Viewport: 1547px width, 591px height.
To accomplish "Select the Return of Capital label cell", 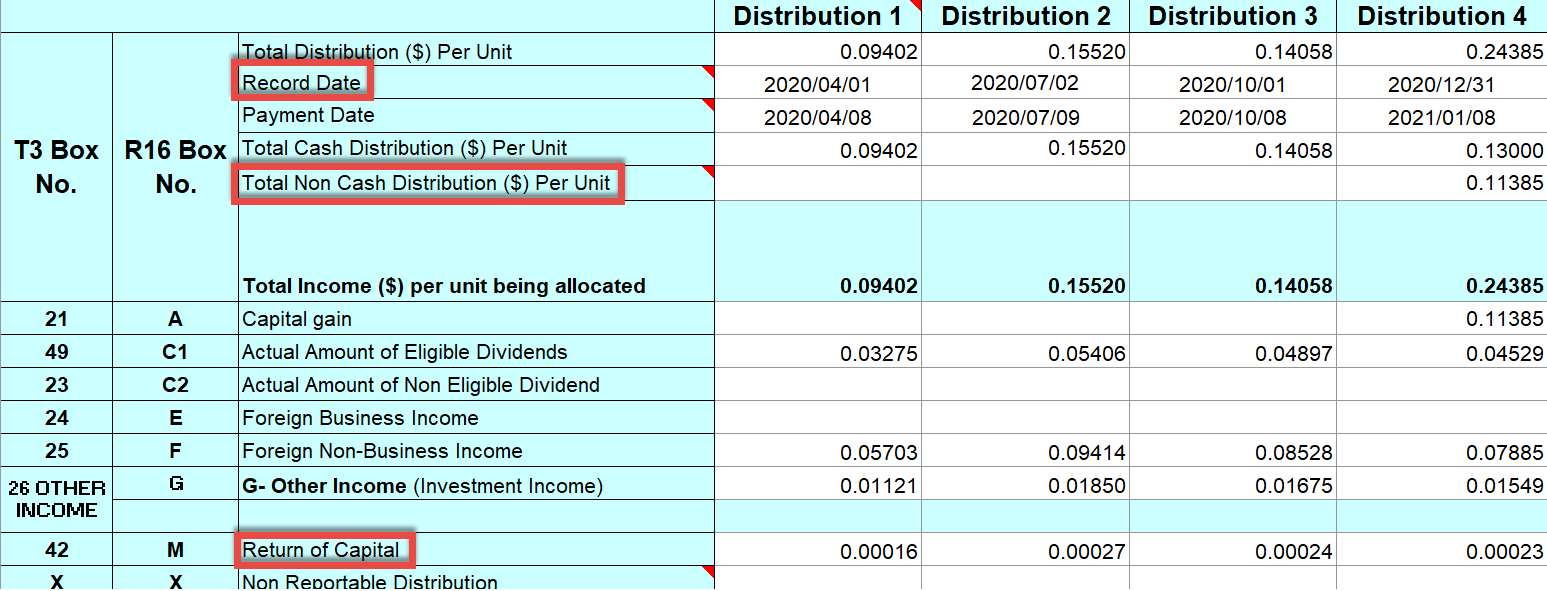I will point(321,550).
